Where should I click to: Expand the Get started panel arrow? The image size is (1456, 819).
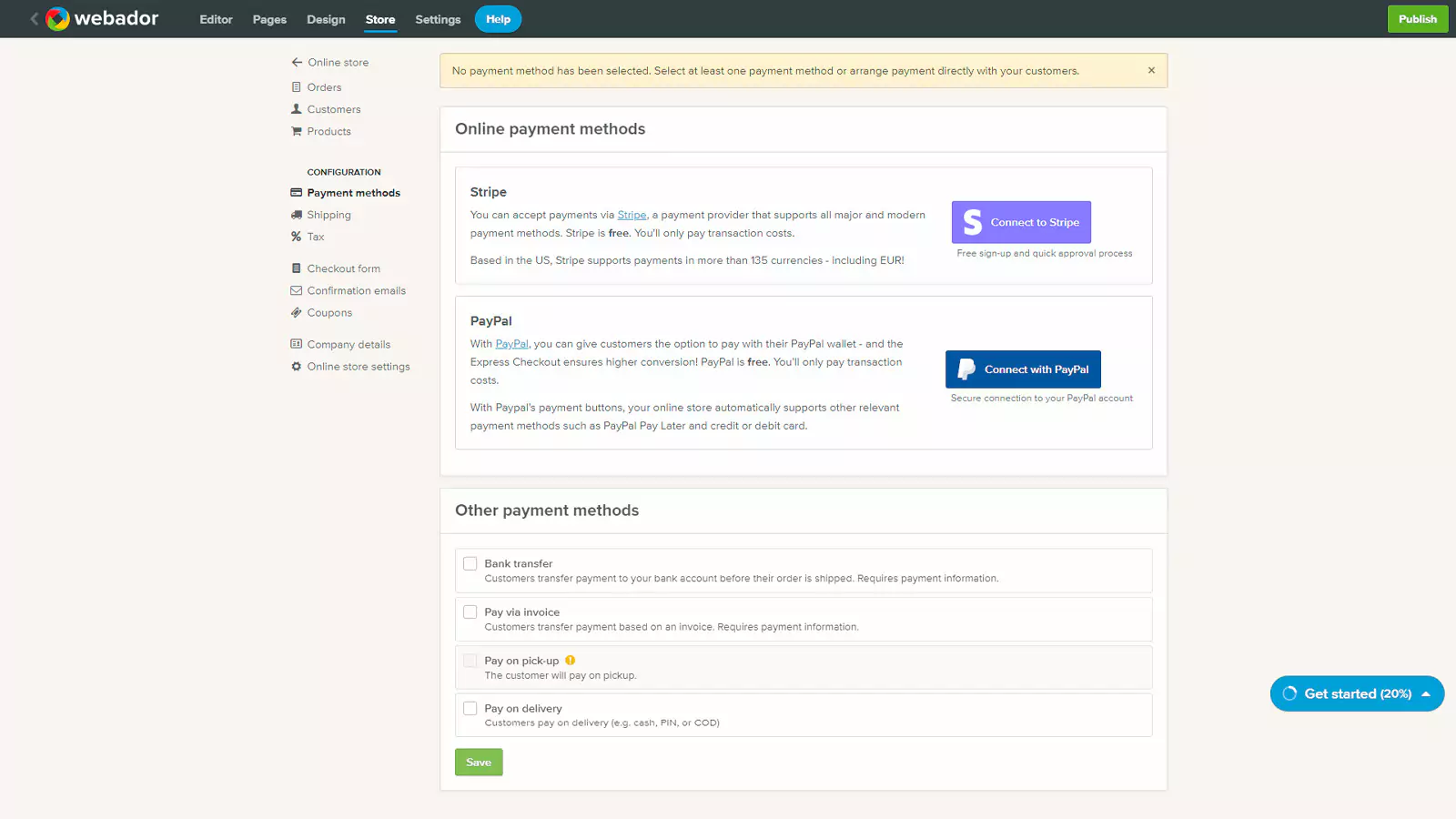click(x=1426, y=693)
